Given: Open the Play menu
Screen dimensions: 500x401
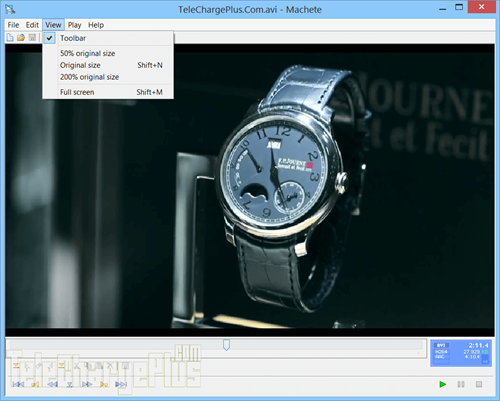Looking at the screenshot, I should 75,25.
